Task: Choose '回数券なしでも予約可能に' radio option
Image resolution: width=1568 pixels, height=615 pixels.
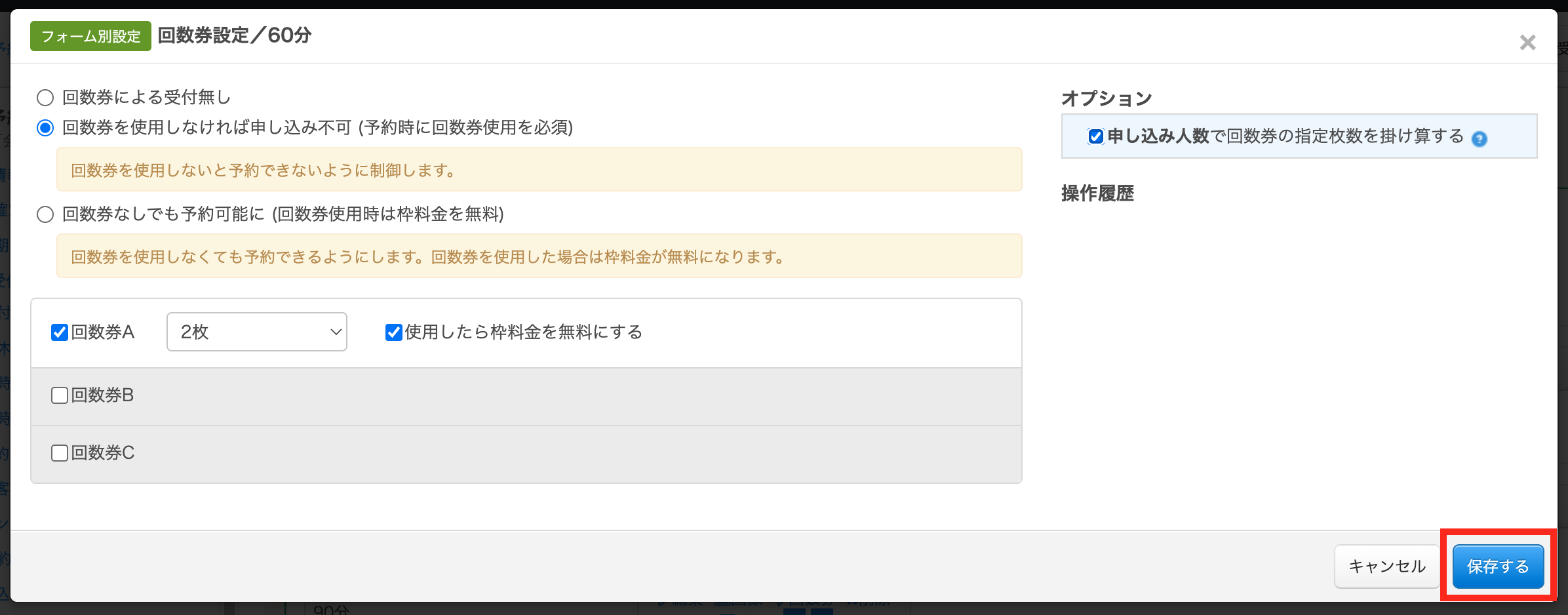Action: tap(45, 214)
